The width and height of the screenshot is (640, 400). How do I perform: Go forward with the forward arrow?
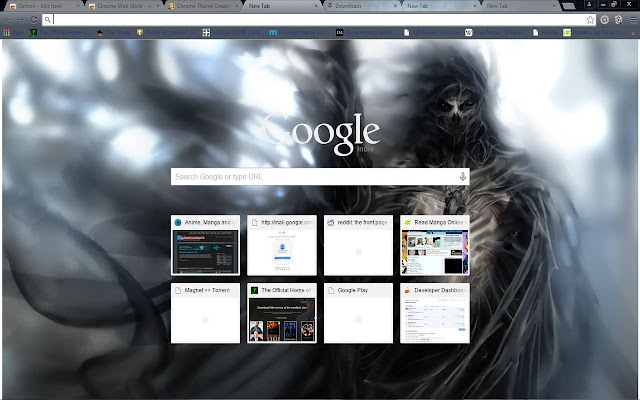point(20,20)
